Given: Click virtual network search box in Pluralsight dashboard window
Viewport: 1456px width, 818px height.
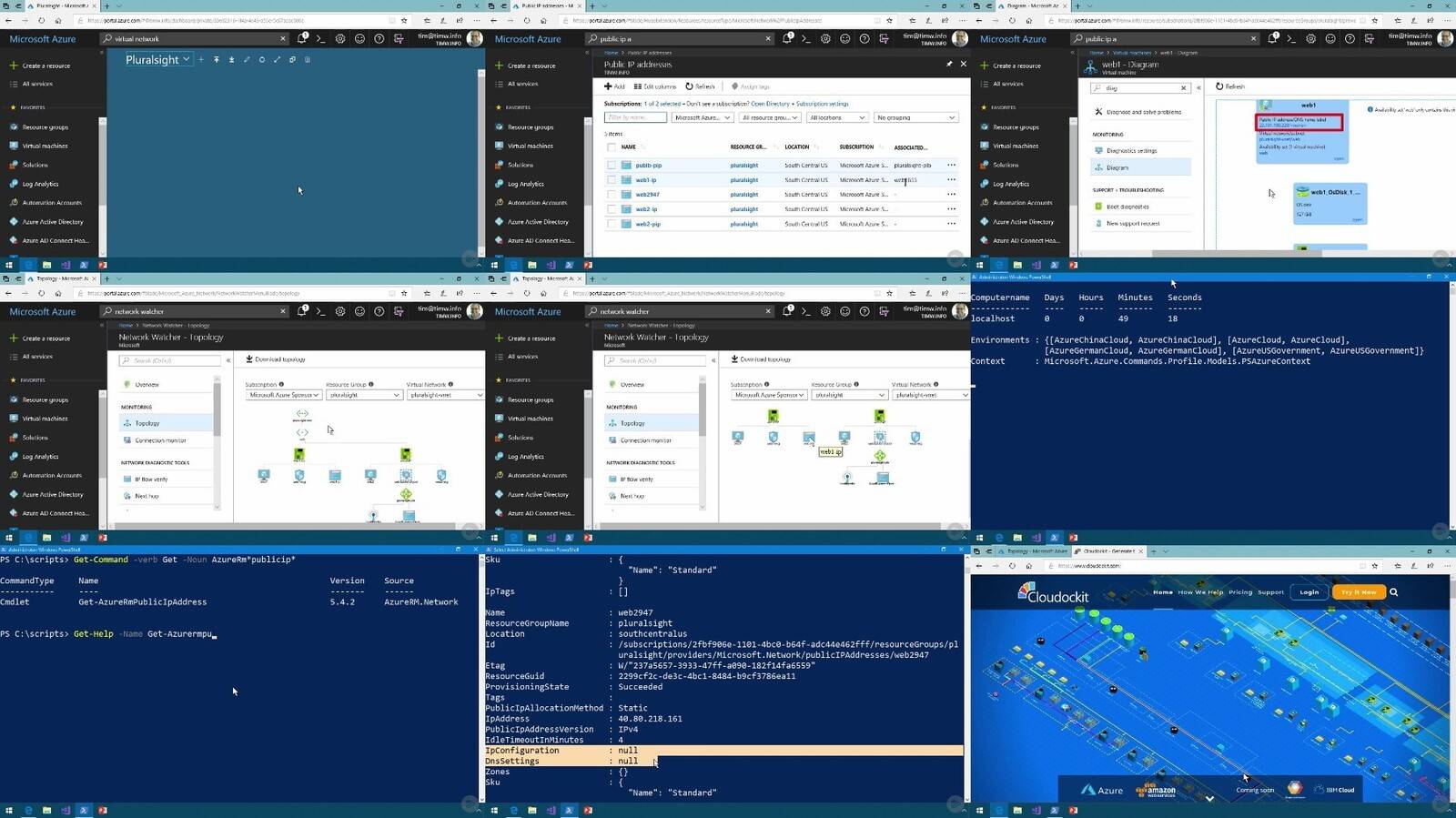Looking at the screenshot, I should pyautogui.click(x=195, y=38).
